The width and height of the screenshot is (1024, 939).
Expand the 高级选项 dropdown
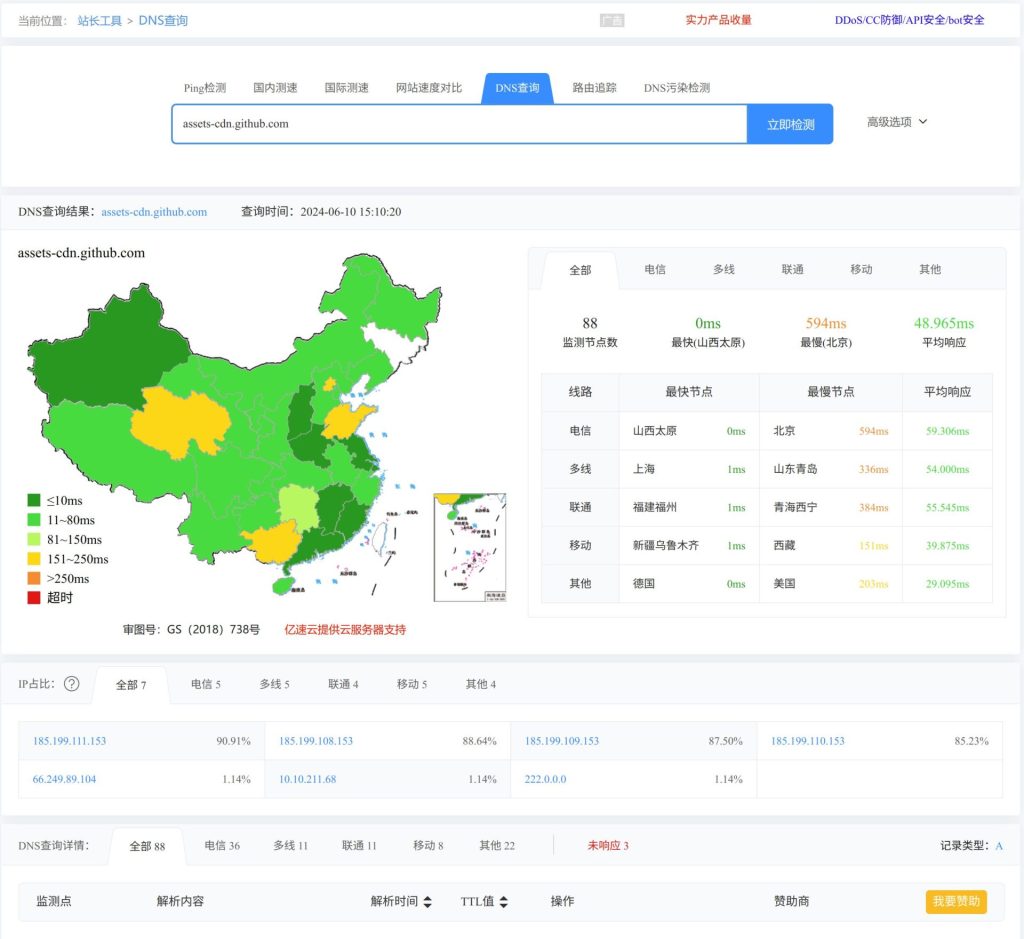(897, 122)
